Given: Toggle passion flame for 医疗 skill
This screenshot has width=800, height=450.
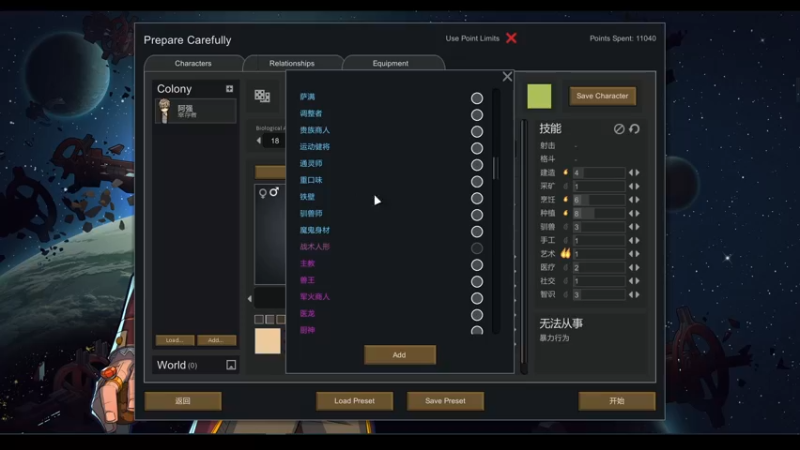Looking at the screenshot, I should pos(565,267).
